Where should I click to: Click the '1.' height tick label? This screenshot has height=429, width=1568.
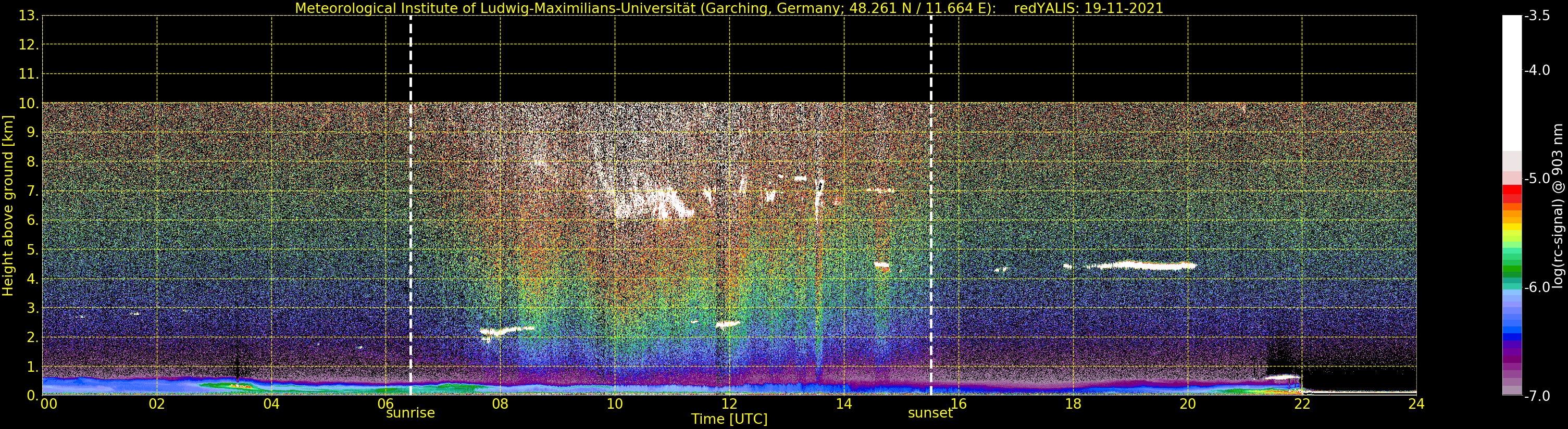pos(33,367)
